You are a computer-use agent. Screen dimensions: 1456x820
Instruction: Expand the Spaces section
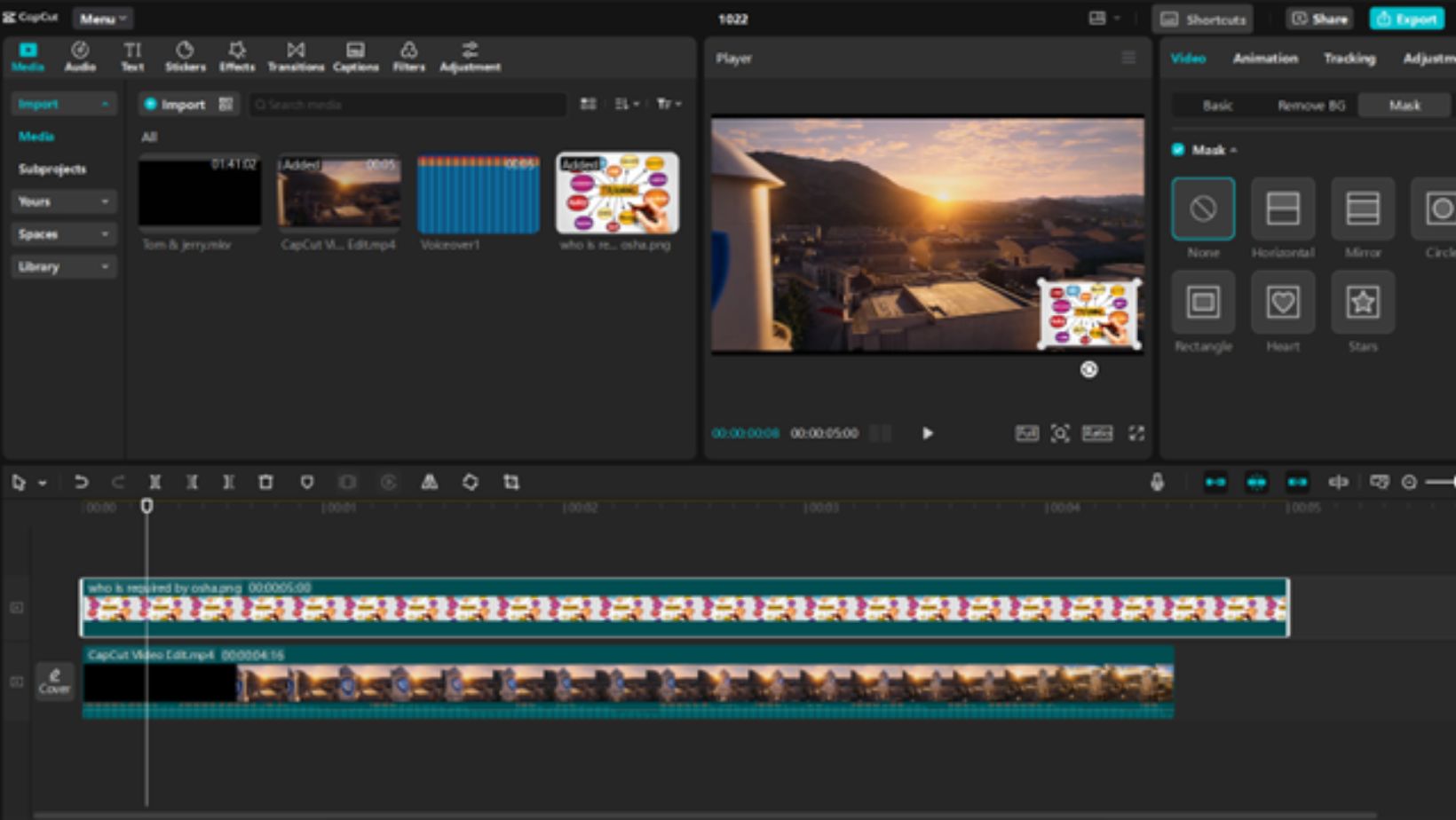[63, 234]
